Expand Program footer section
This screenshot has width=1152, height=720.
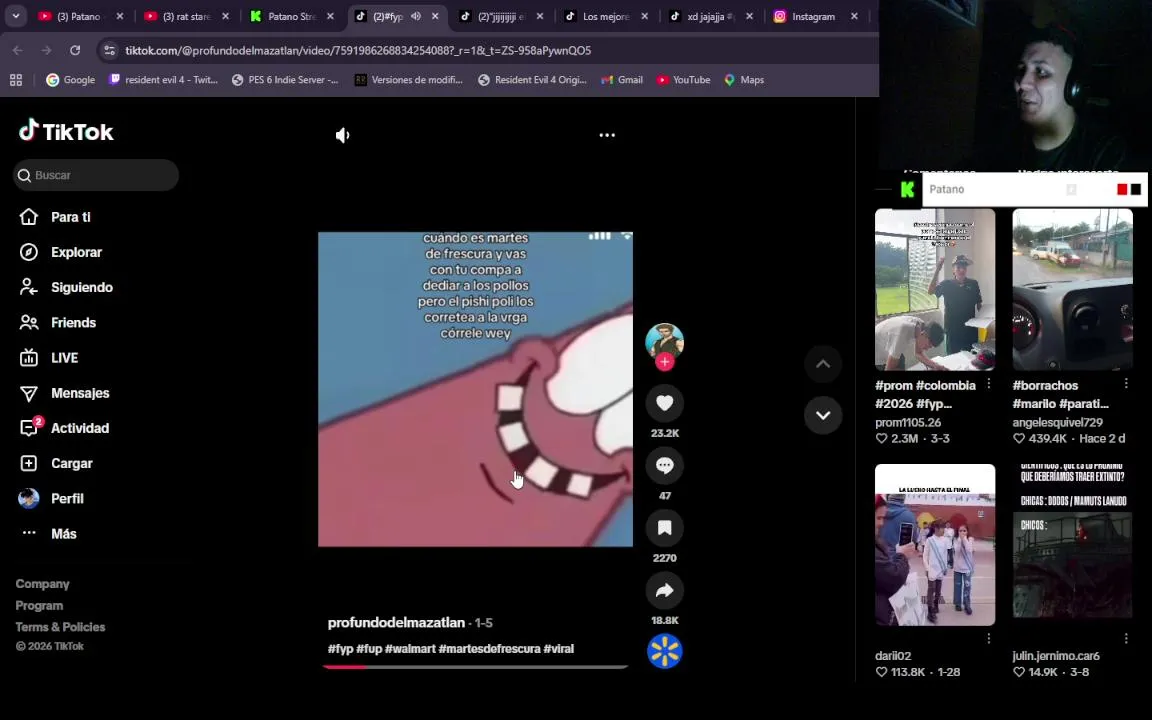click(x=39, y=605)
